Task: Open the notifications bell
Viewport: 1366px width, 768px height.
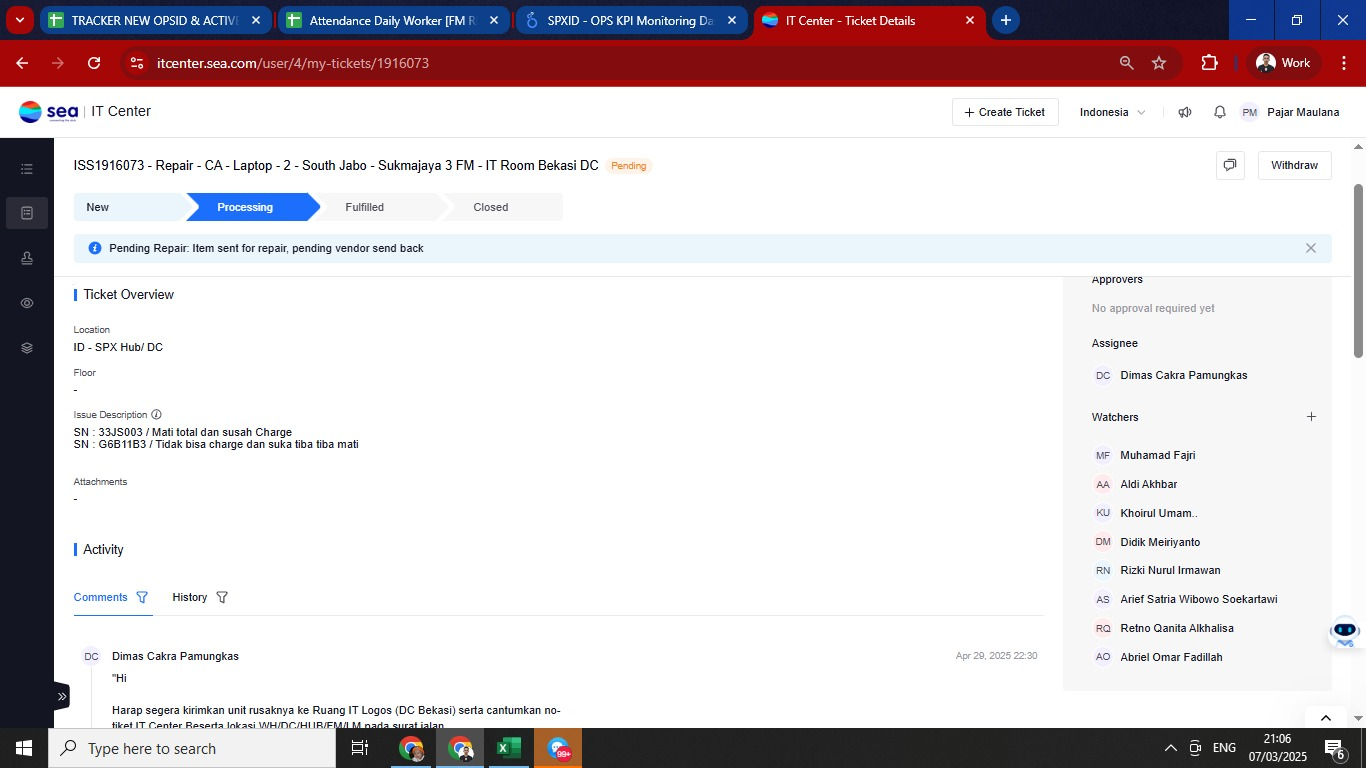Action: point(1220,112)
